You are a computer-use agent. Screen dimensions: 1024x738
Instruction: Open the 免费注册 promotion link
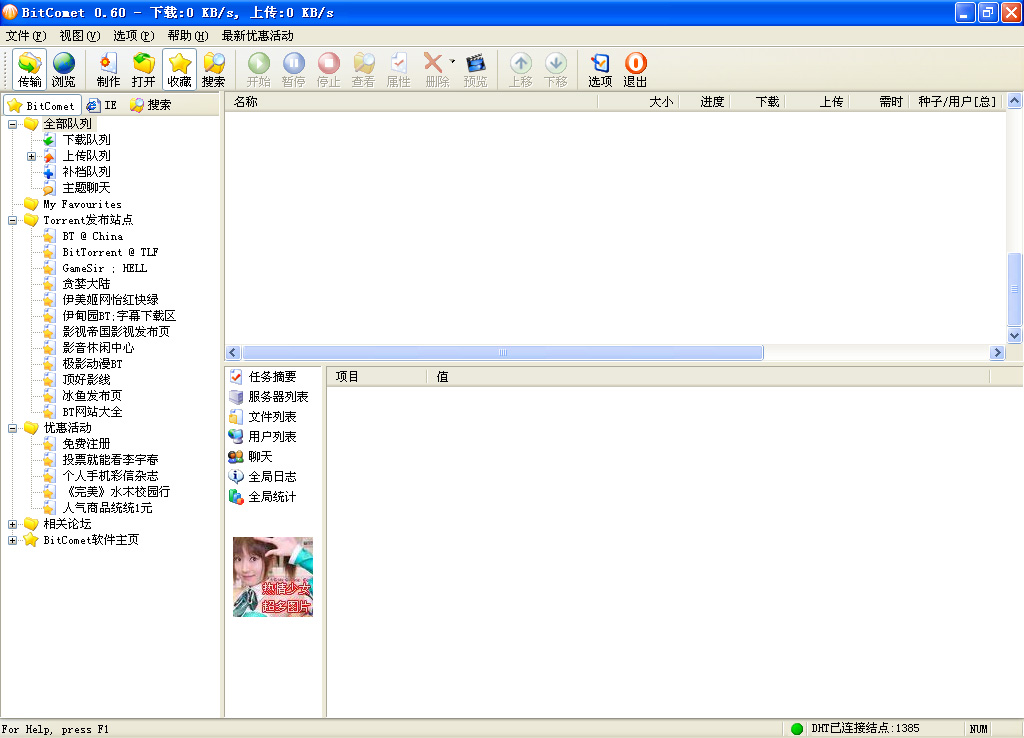point(86,444)
